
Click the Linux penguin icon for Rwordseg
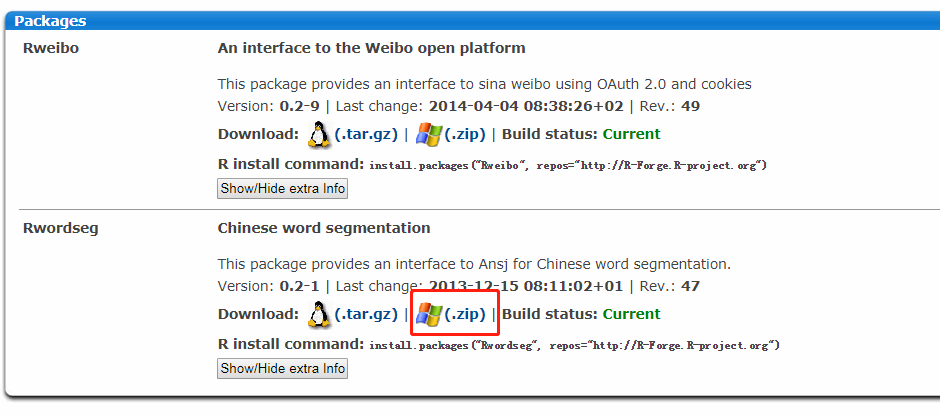point(319,314)
